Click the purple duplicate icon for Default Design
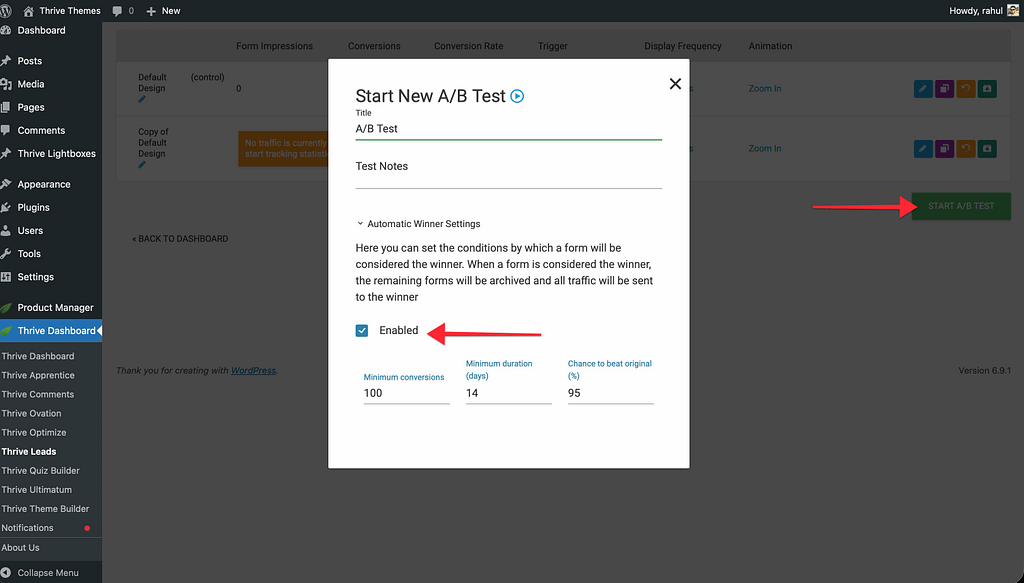 coord(944,89)
